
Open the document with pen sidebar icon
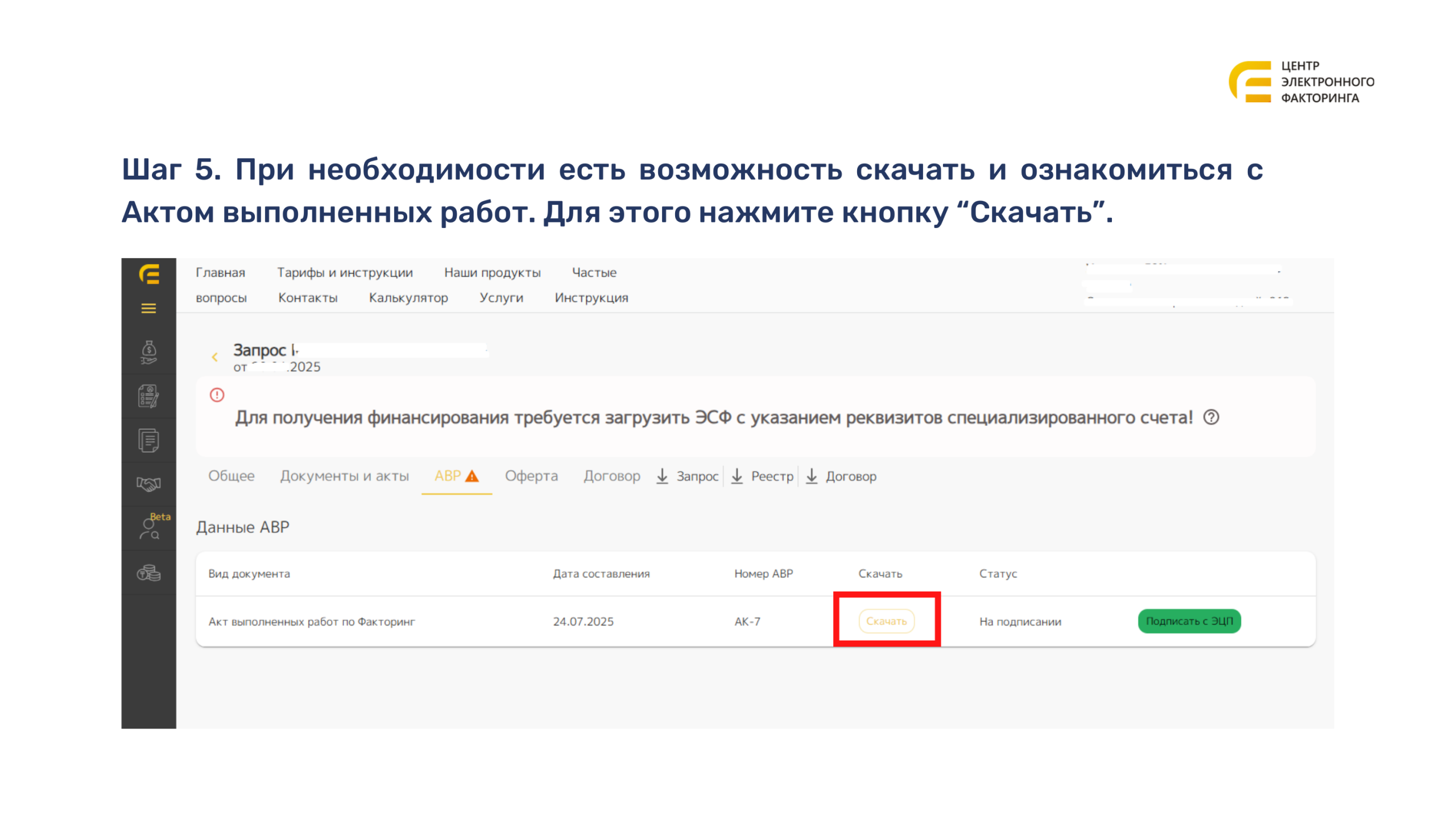(x=148, y=396)
